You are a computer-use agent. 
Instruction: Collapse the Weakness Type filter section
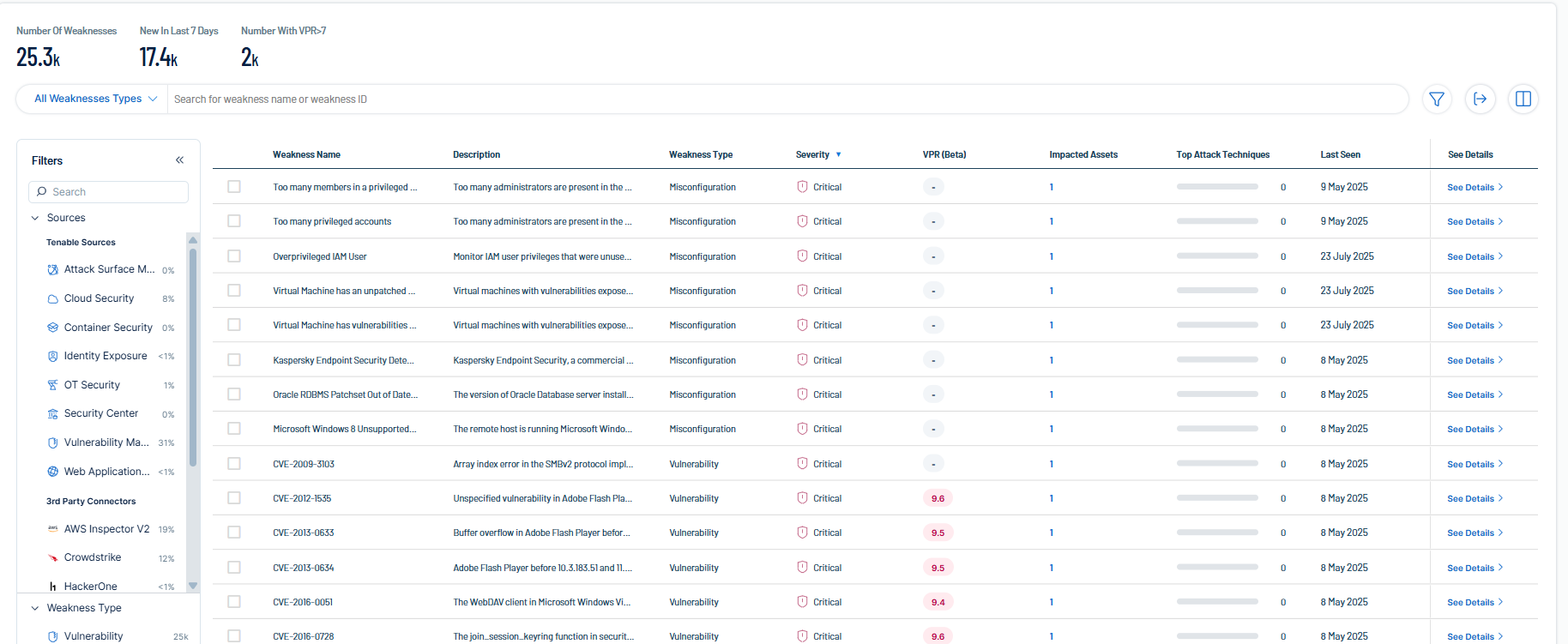click(x=35, y=608)
